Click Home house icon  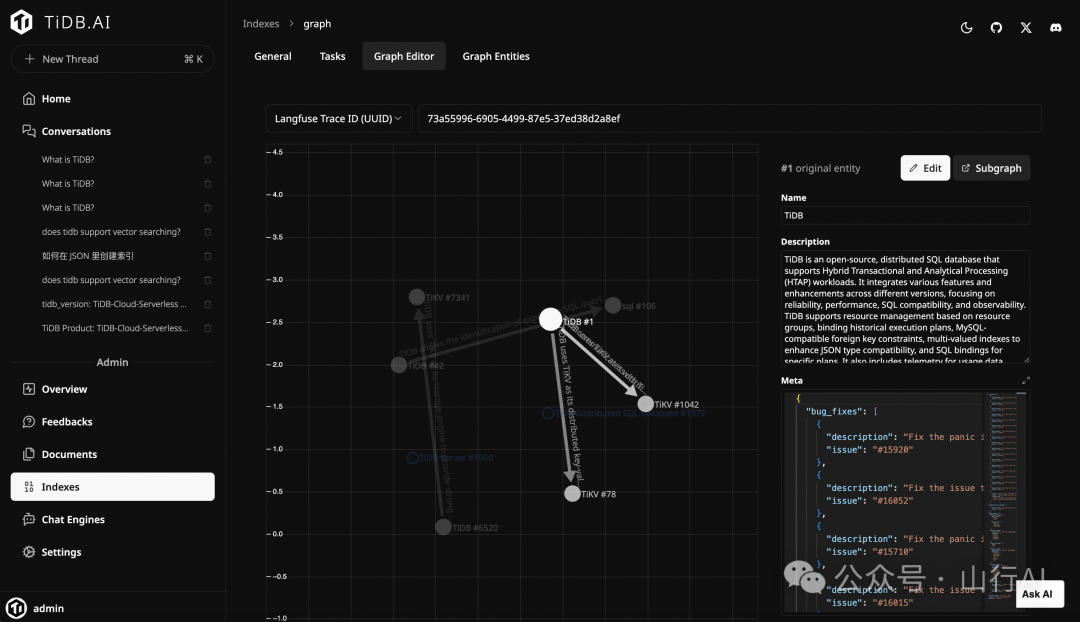pyautogui.click(x=29, y=99)
